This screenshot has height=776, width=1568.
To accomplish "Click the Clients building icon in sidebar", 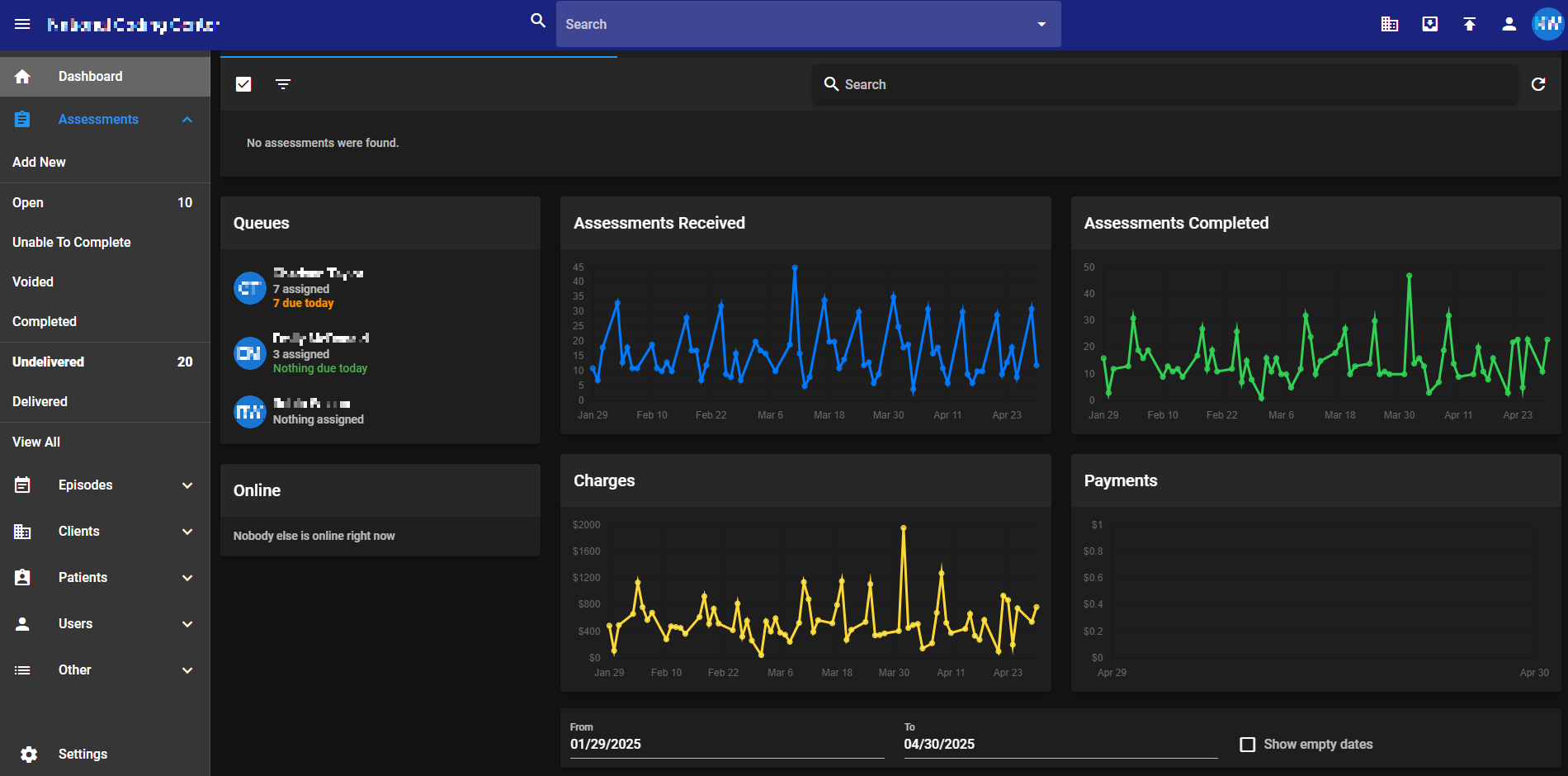I will (22, 532).
